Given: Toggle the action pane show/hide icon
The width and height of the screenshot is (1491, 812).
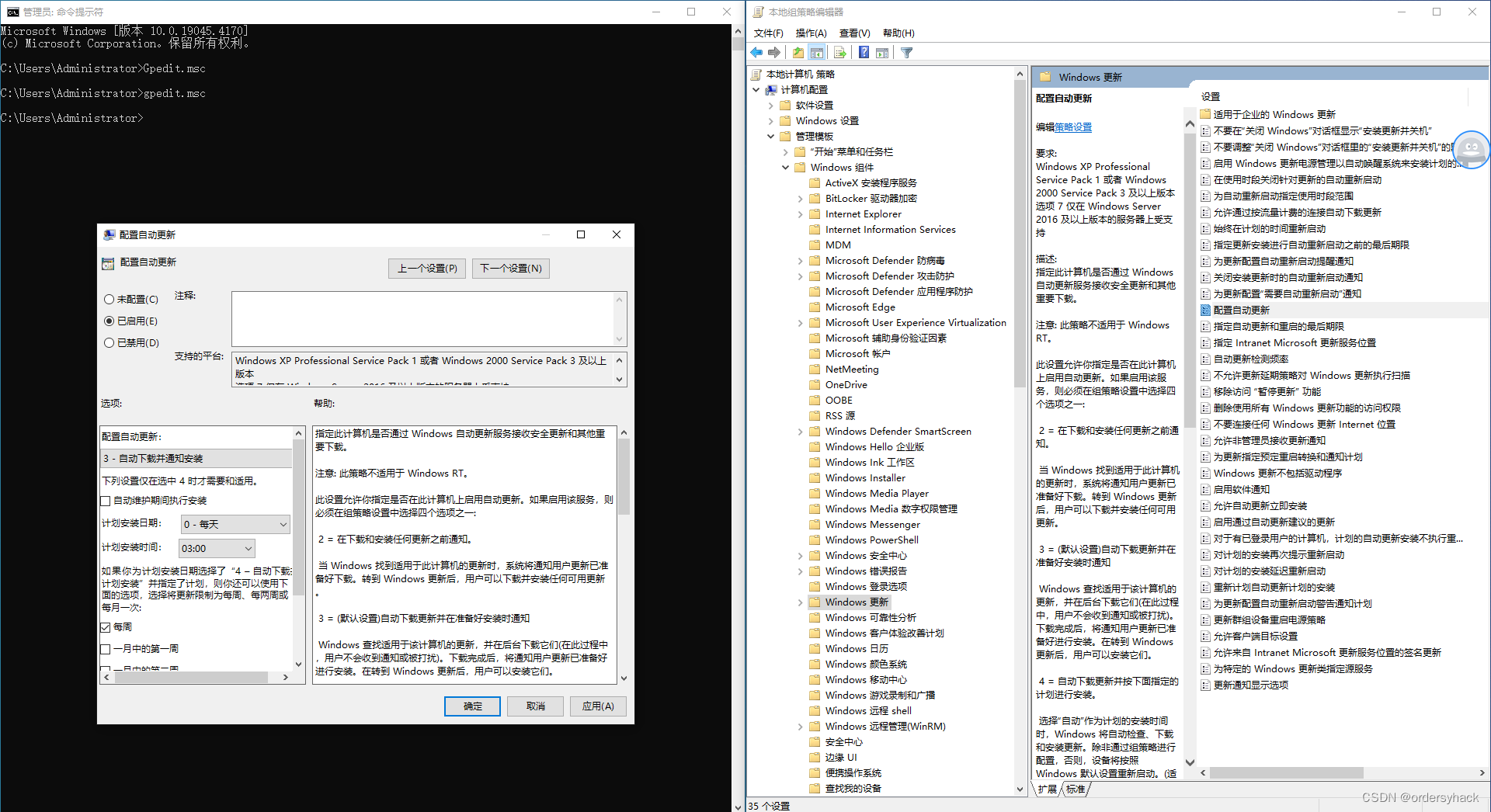Looking at the screenshot, I should 882,52.
